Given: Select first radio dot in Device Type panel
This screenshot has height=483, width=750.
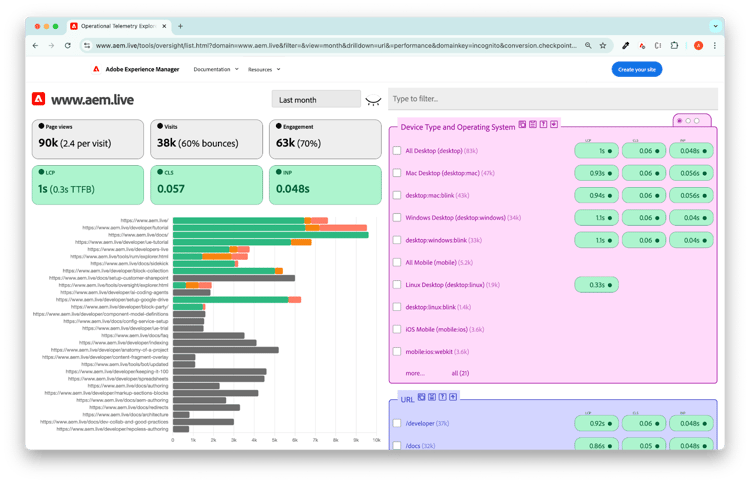Looking at the screenshot, I should [678, 121].
